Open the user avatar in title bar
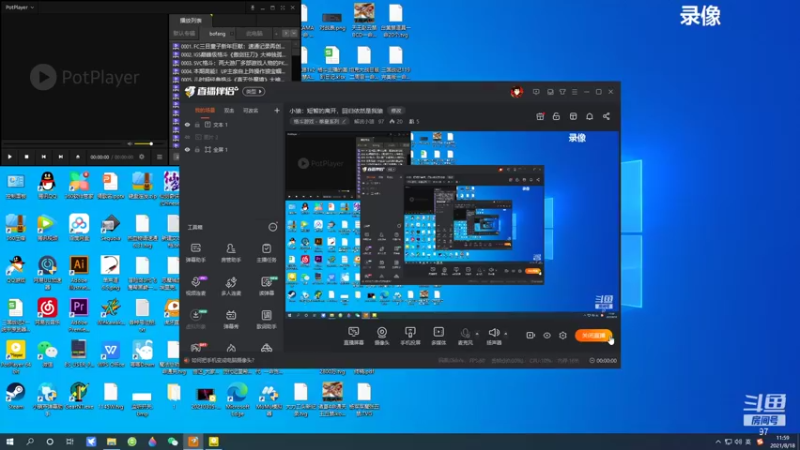This screenshot has width=800, height=450. tap(516, 92)
